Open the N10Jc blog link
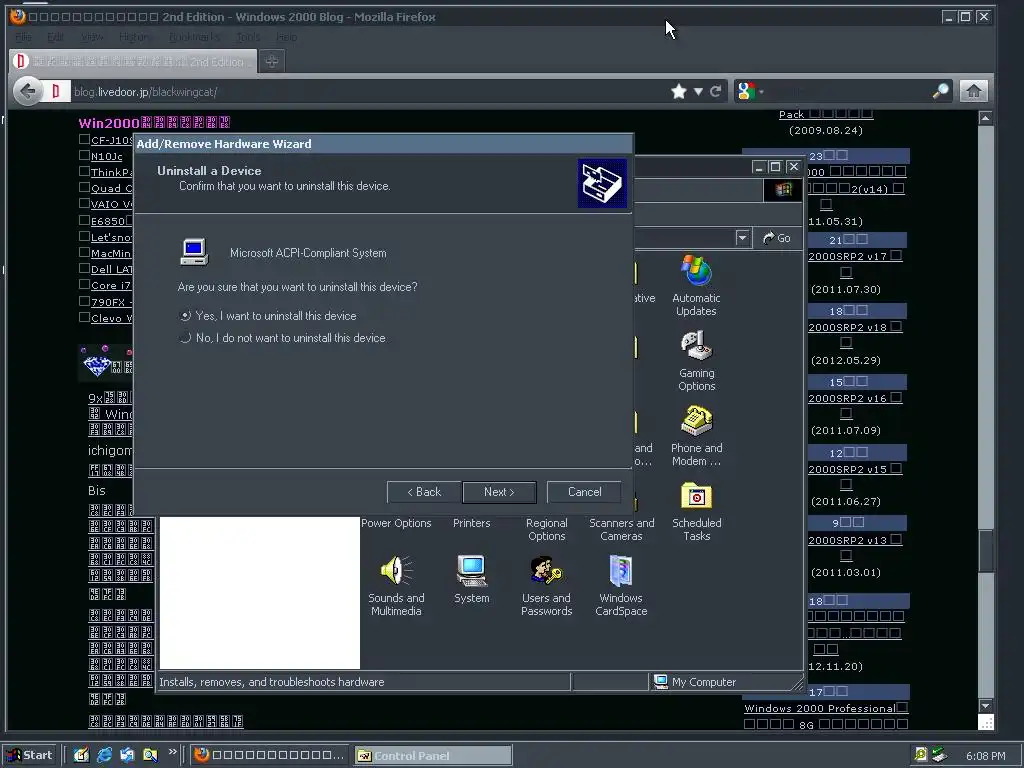 point(106,156)
